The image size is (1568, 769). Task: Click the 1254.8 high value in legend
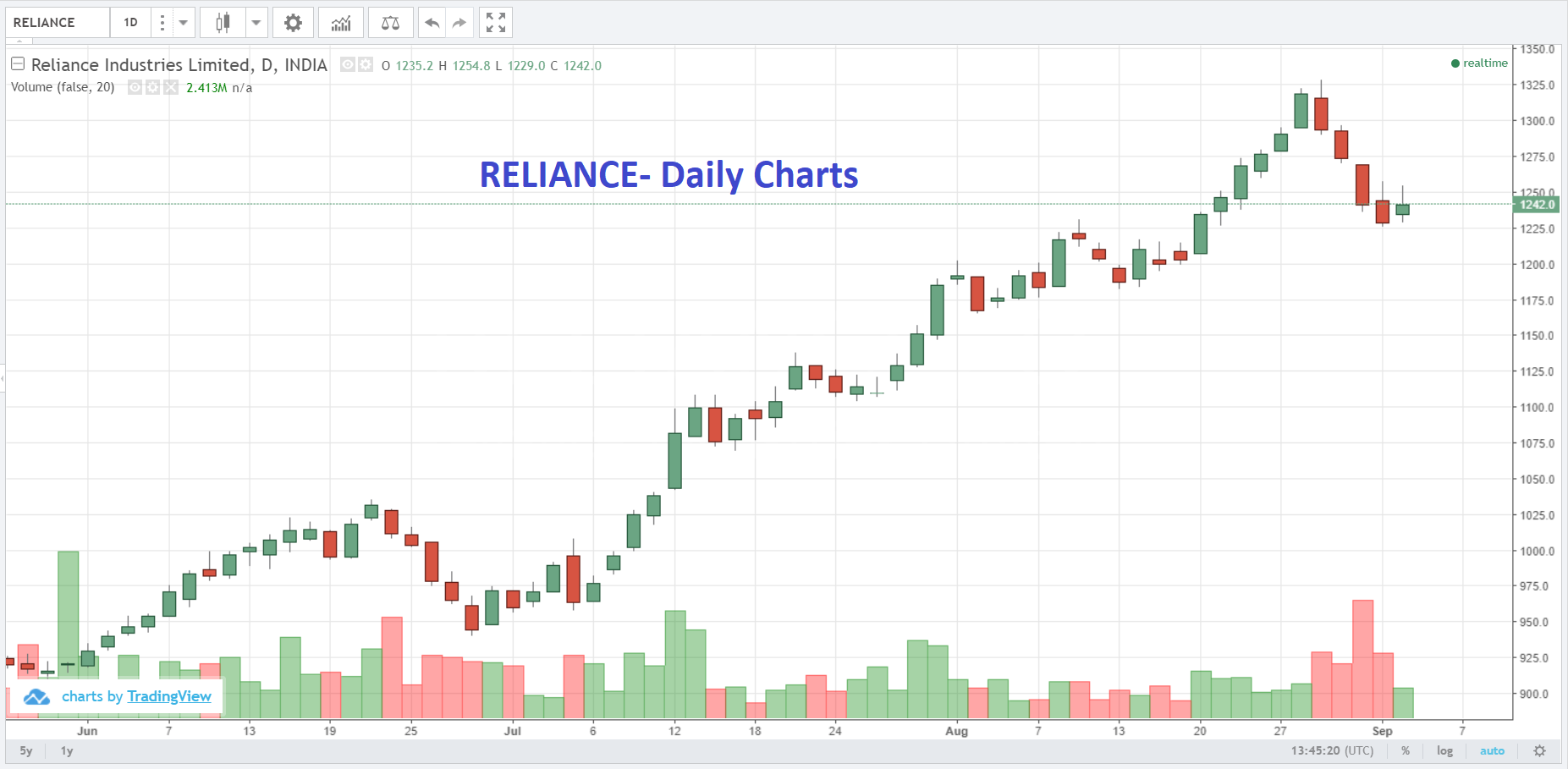tap(471, 66)
